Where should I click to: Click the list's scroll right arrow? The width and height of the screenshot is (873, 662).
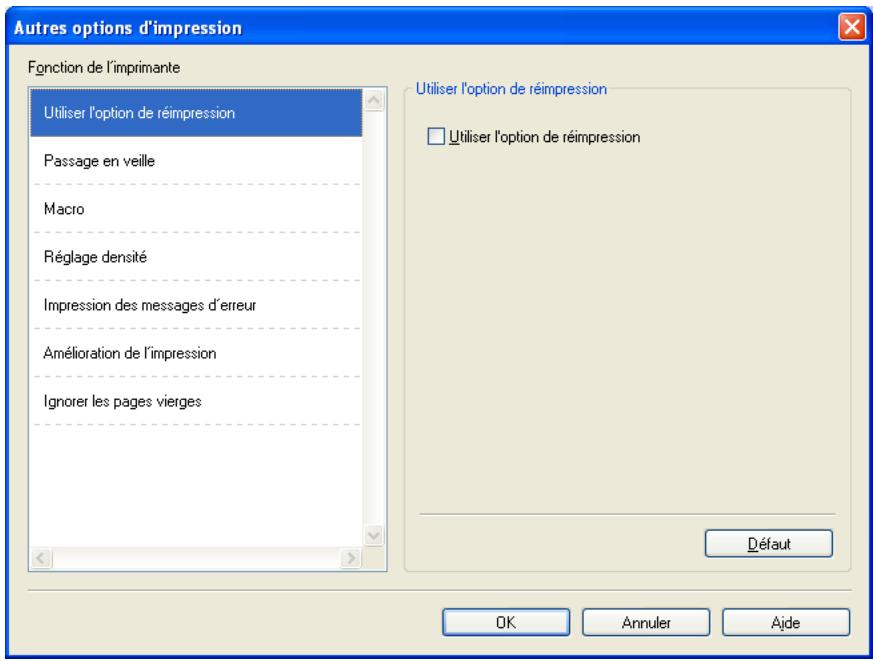click(351, 558)
